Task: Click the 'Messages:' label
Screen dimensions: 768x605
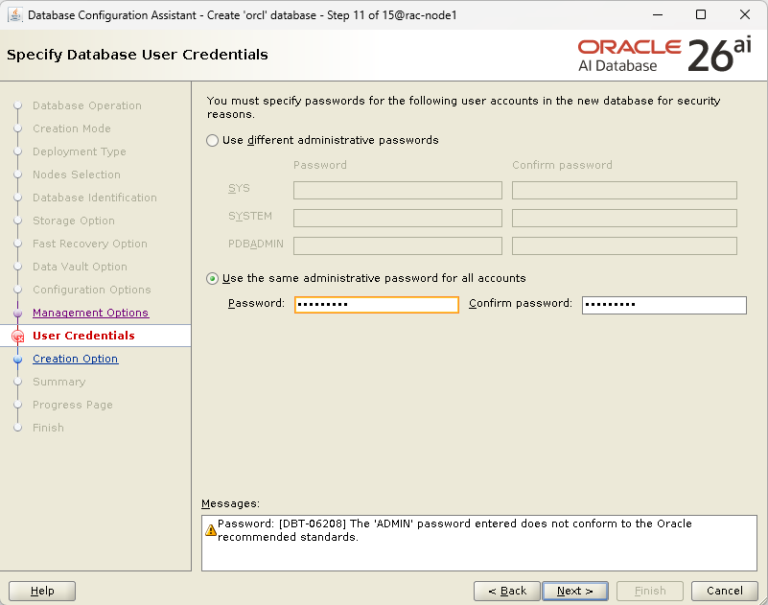Action: pos(231,503)
